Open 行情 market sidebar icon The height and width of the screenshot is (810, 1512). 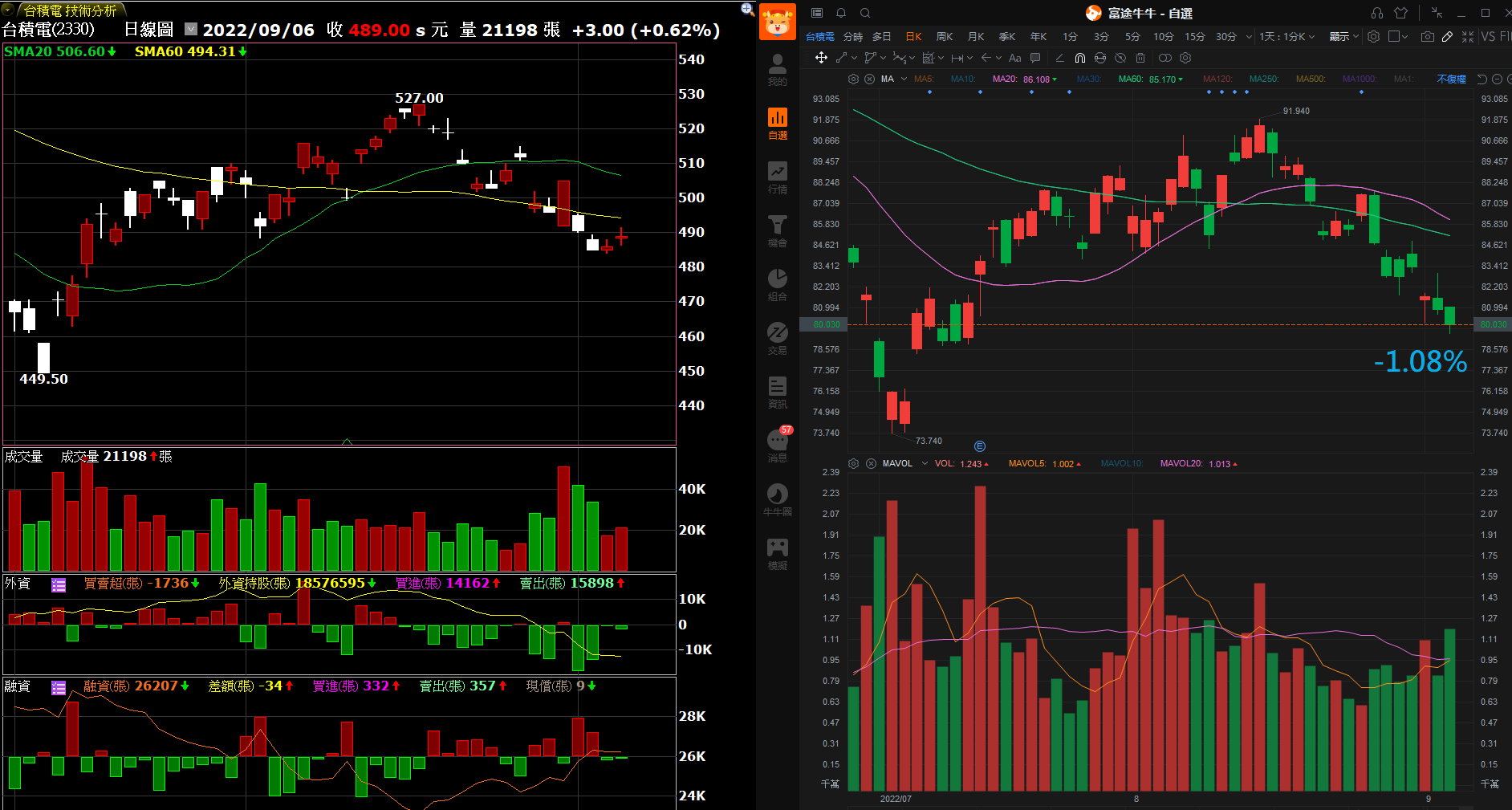pyautogui.click(x=778, y=178)
